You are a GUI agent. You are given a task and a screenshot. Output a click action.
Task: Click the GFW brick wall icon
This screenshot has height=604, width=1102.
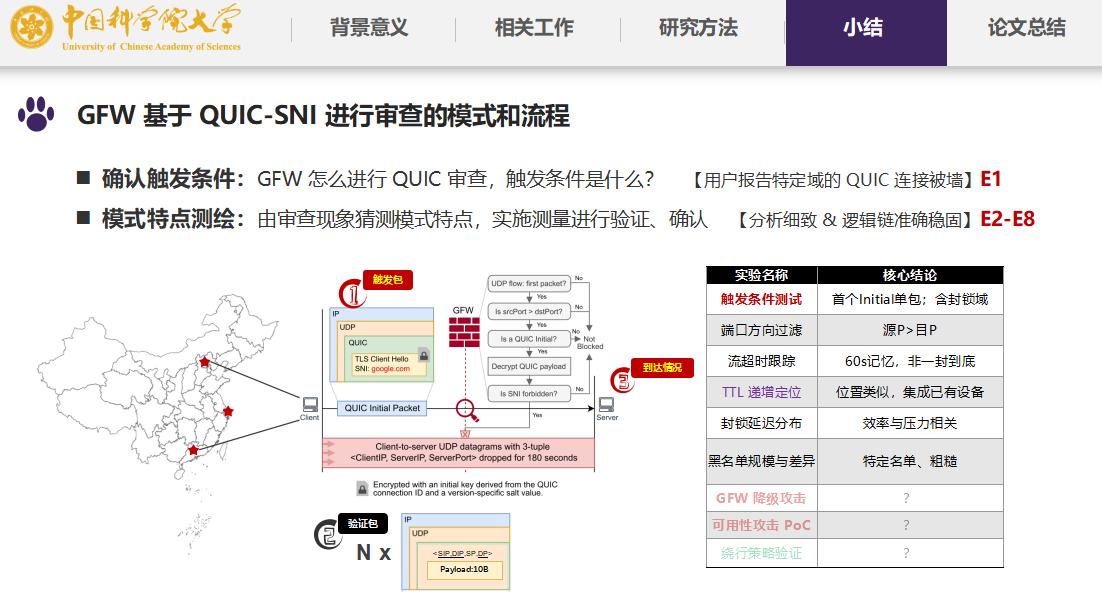464,332
